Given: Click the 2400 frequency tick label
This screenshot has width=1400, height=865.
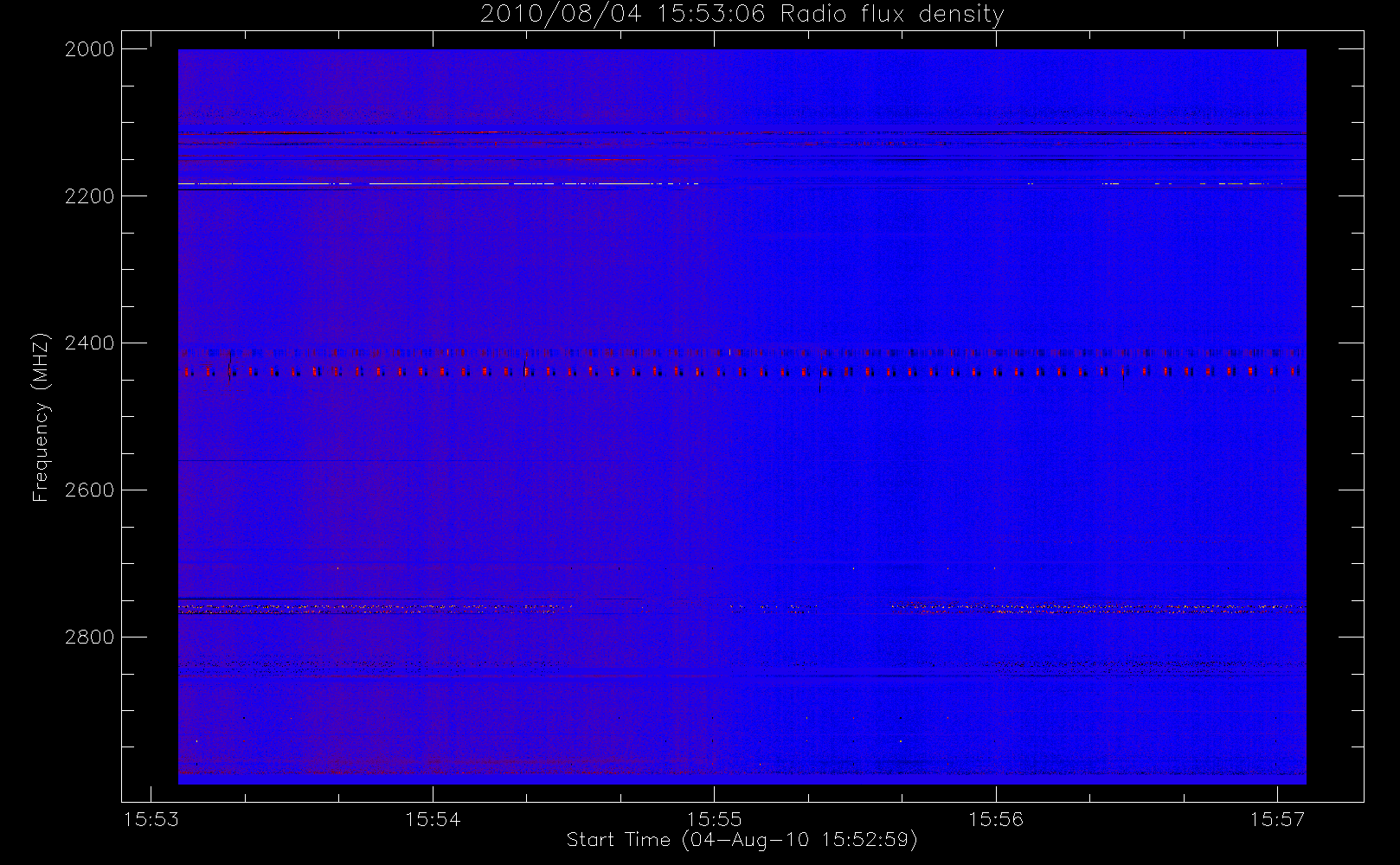Looking at the screenshot, I should click(x=90, y=343).
